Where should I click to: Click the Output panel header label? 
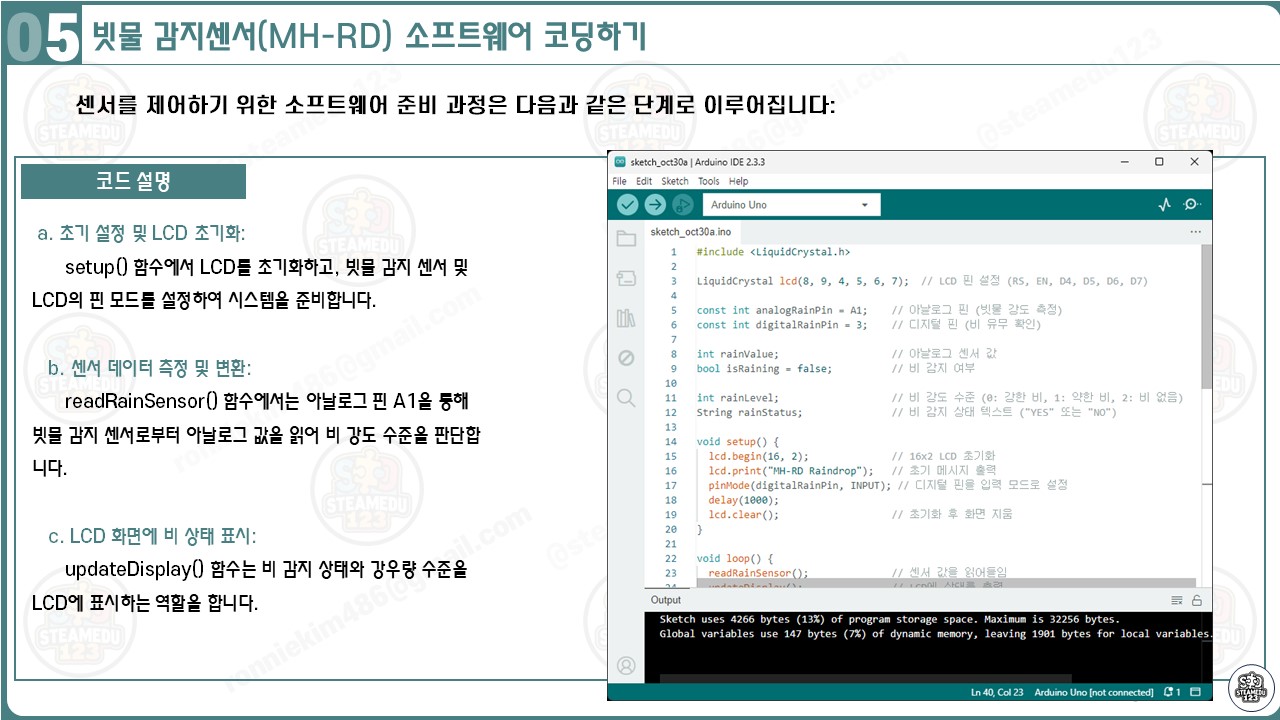665,600
